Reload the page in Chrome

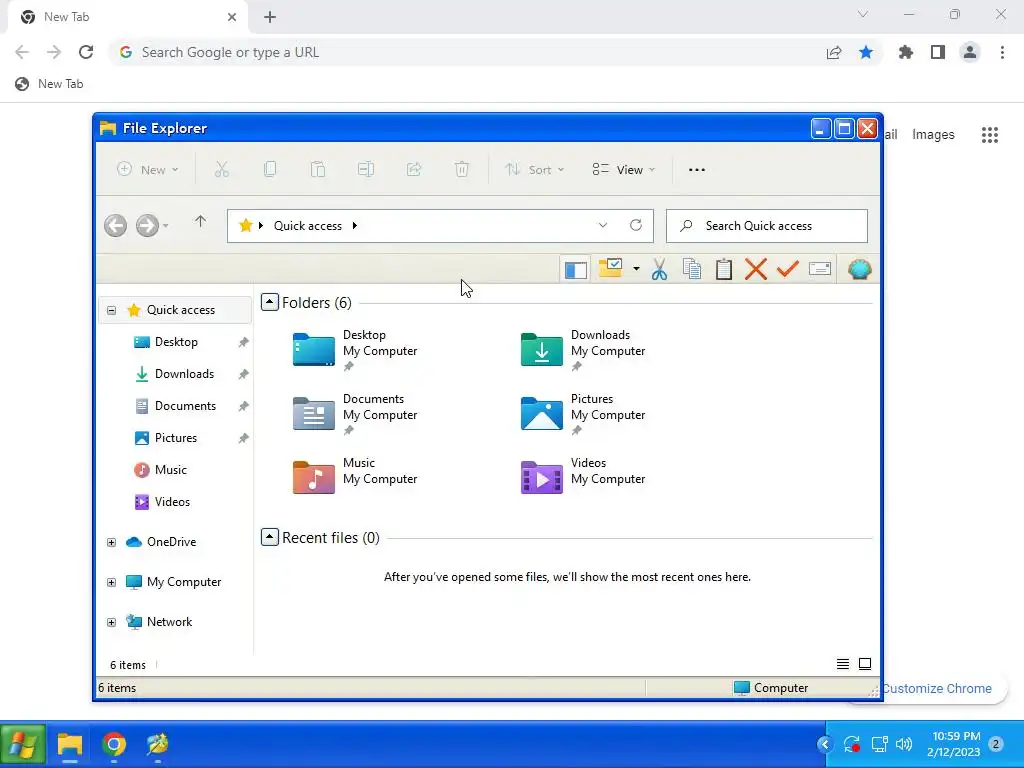click(86, 52)
